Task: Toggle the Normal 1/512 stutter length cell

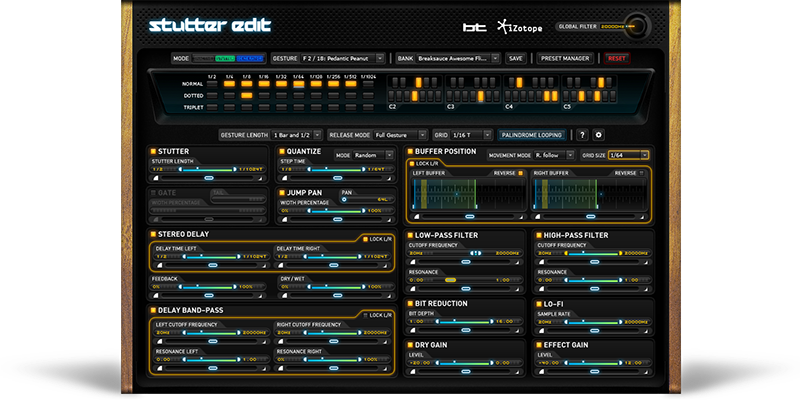Action: pos(351,84)
